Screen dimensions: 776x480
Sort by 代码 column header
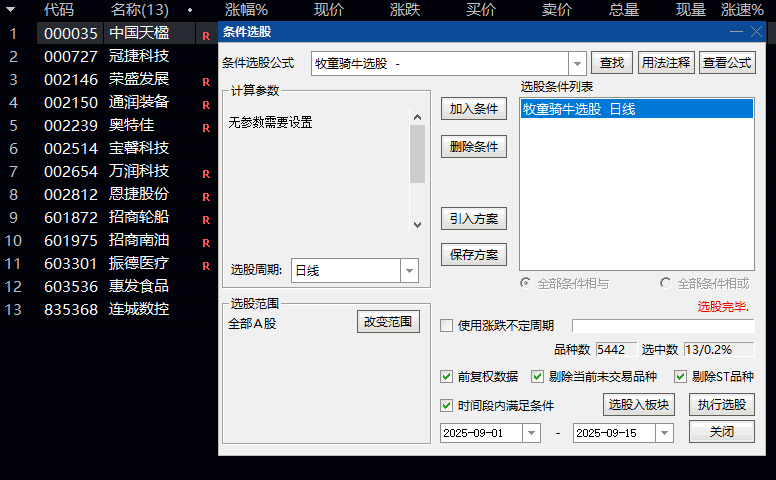[59, 9]
